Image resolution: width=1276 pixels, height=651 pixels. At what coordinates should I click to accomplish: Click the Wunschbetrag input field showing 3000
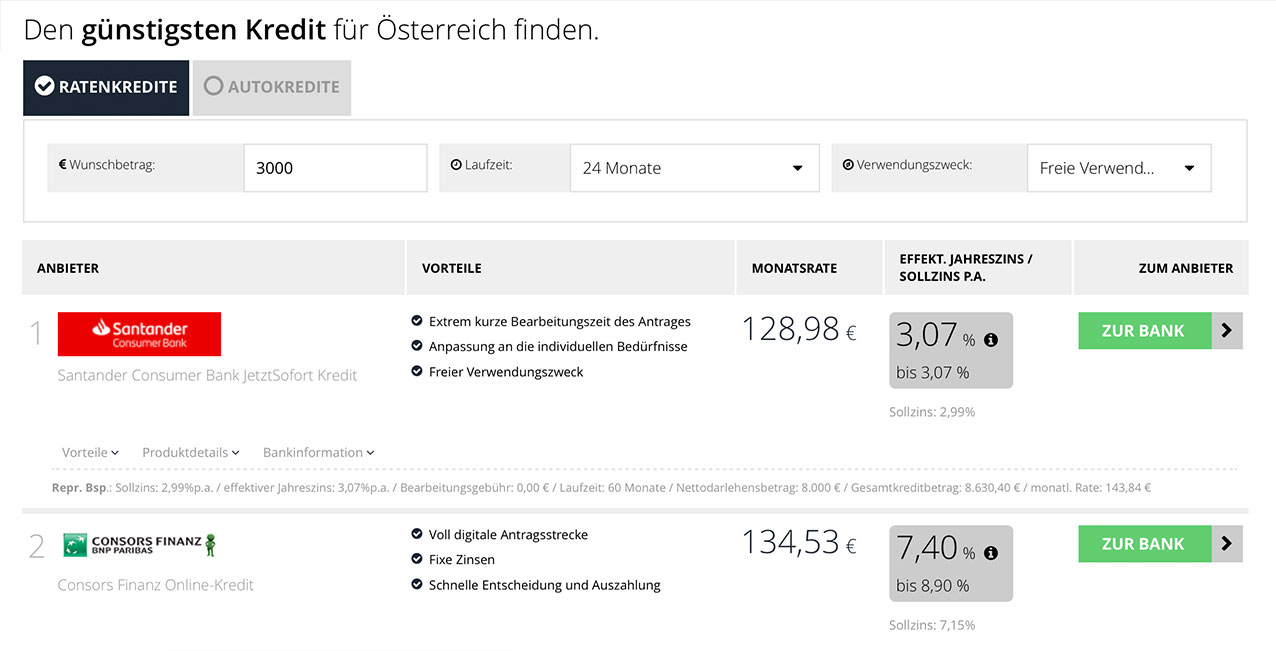click(x=335, y=168)
